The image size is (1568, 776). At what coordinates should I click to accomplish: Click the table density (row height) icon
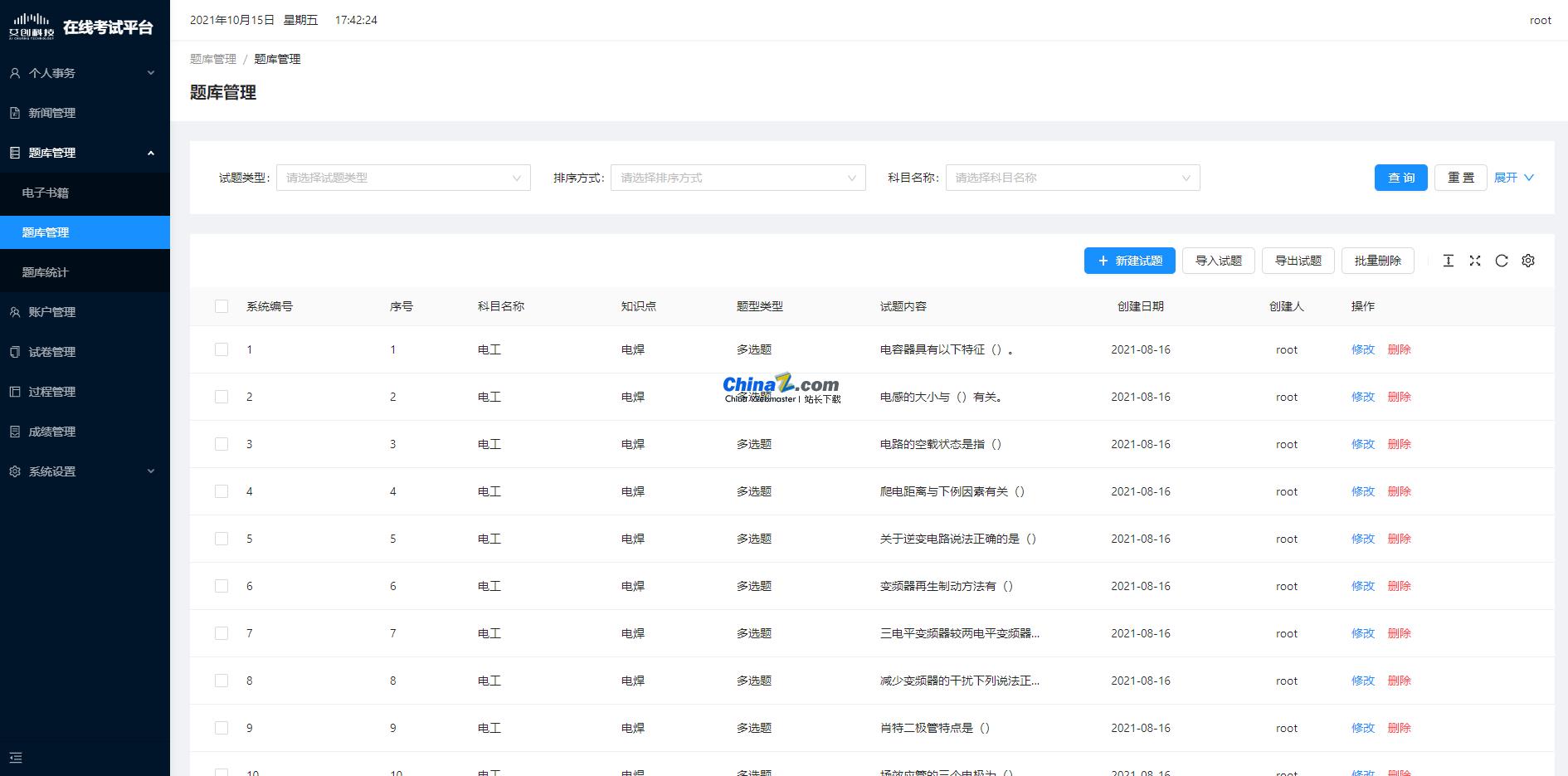click(1448, 261)
